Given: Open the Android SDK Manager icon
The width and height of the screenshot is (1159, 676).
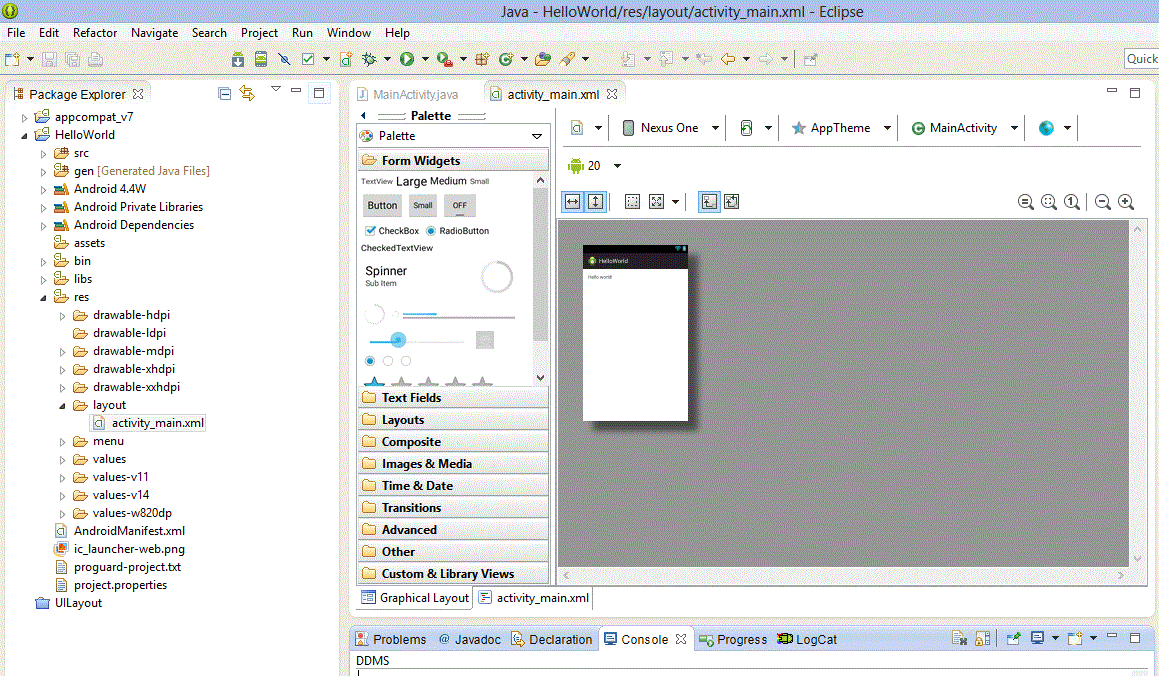Looking at the screenshot, I should point(238,59).
